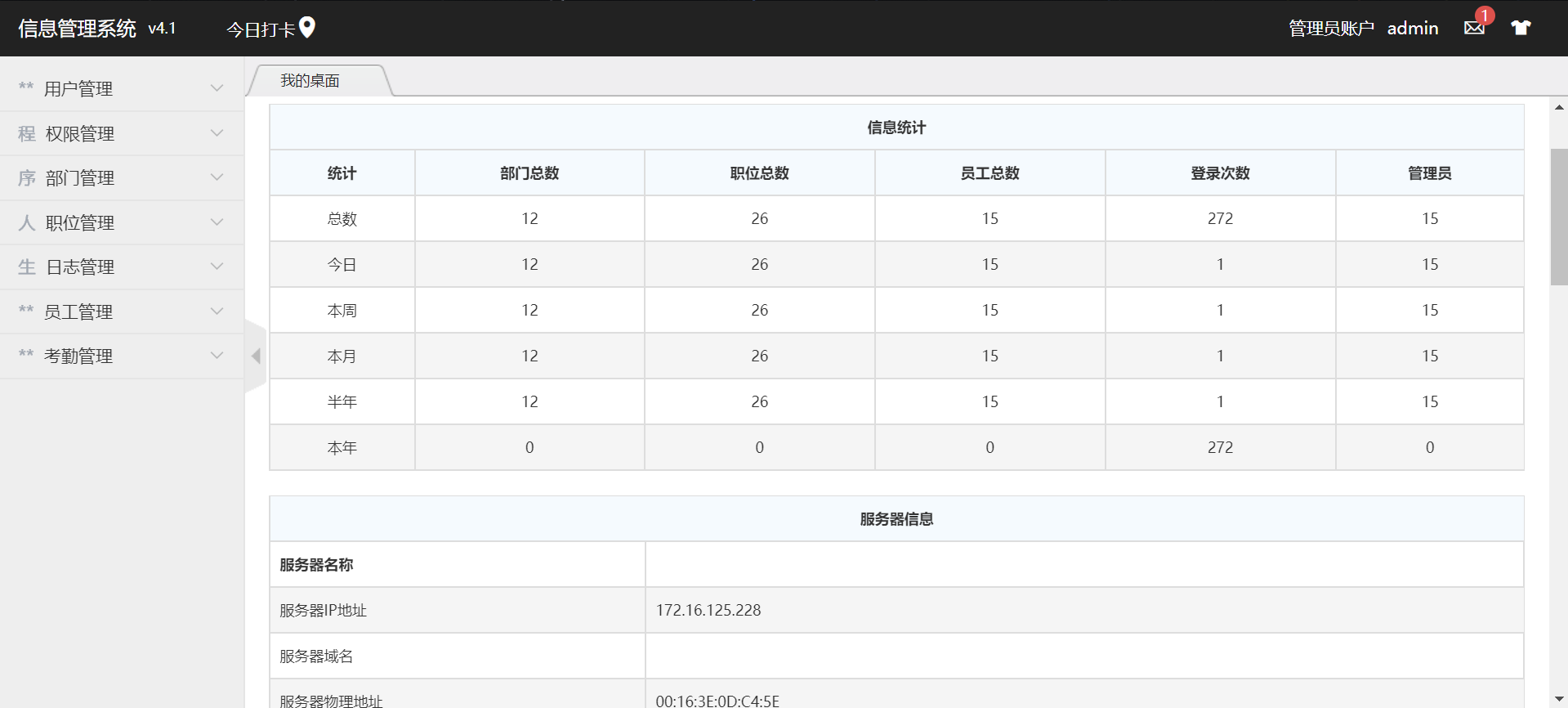Click the 生 icon beside 日志管理
This screenshot has width=1568, height=708.
tap(27, 267)
